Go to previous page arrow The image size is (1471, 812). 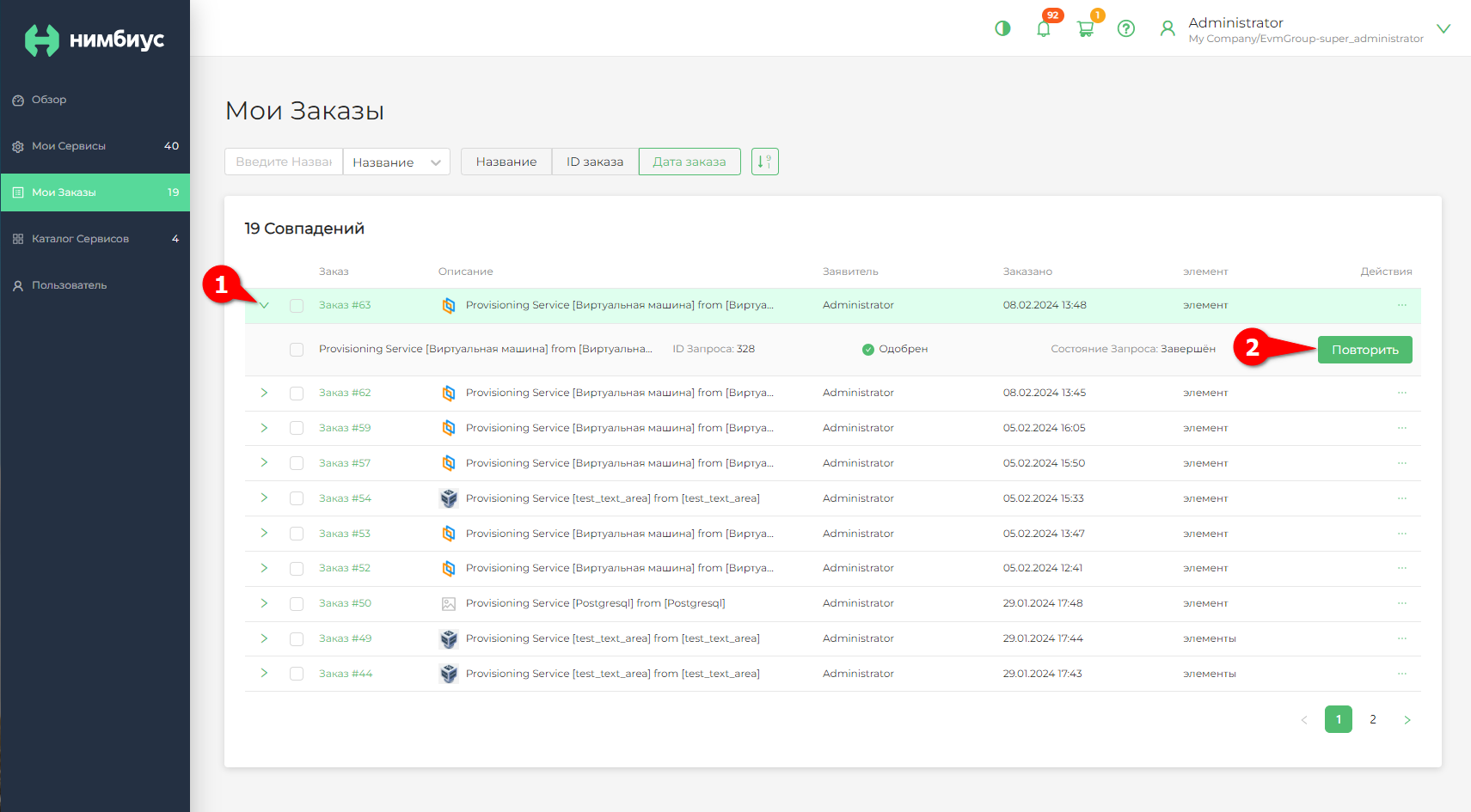click(1304, 720)
